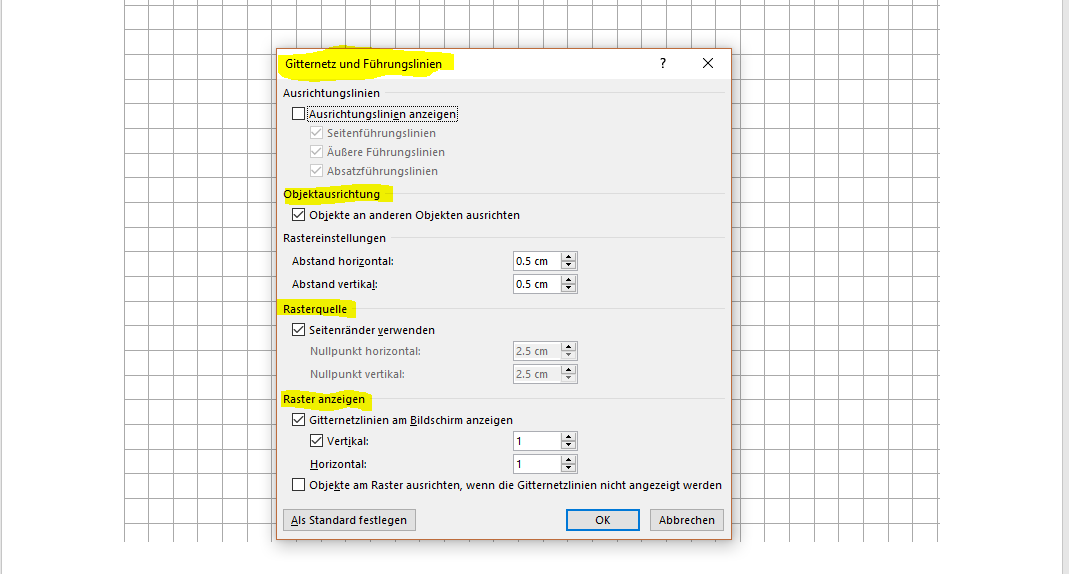The width and height of the screenshot is (1069, 574).
Task: Click the Nullpunkt vertikal label
Action: [357, 374]
